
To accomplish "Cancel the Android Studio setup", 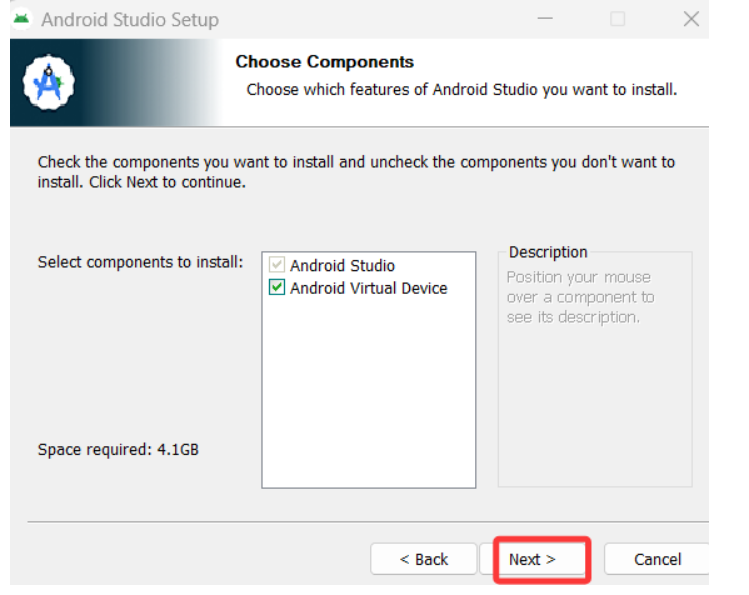I will 657,559.
